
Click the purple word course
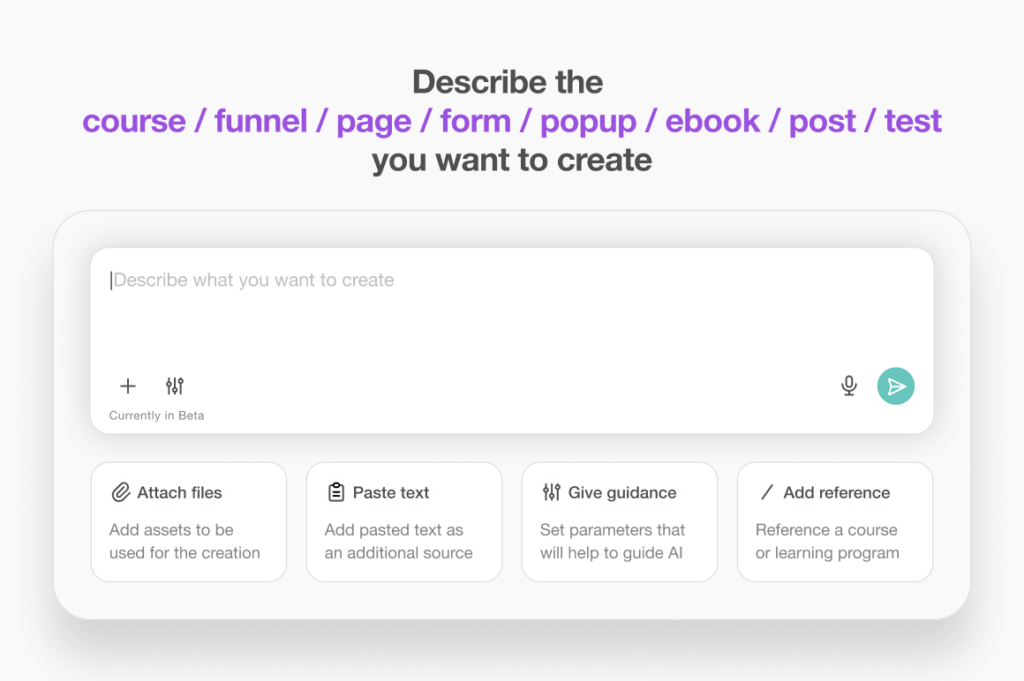pos(134,121)
